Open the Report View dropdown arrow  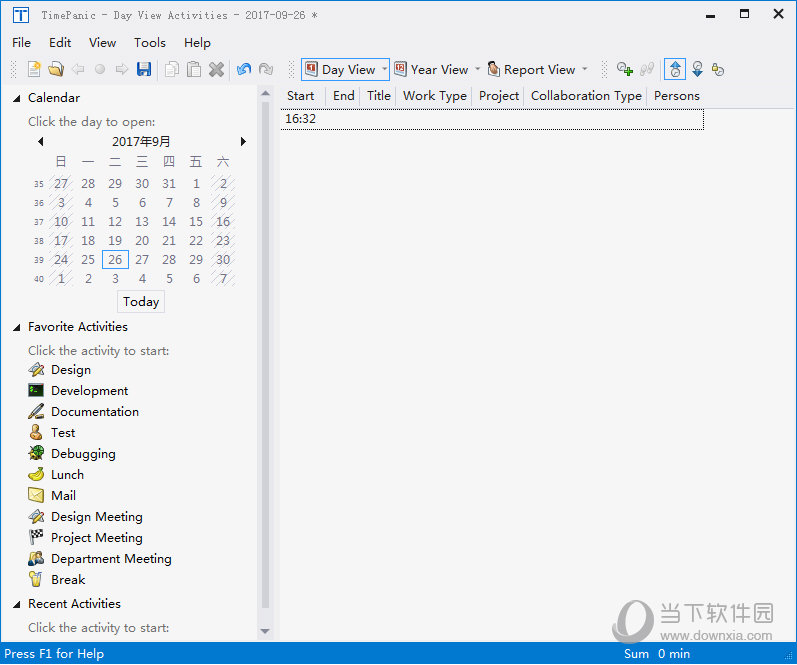585,70
